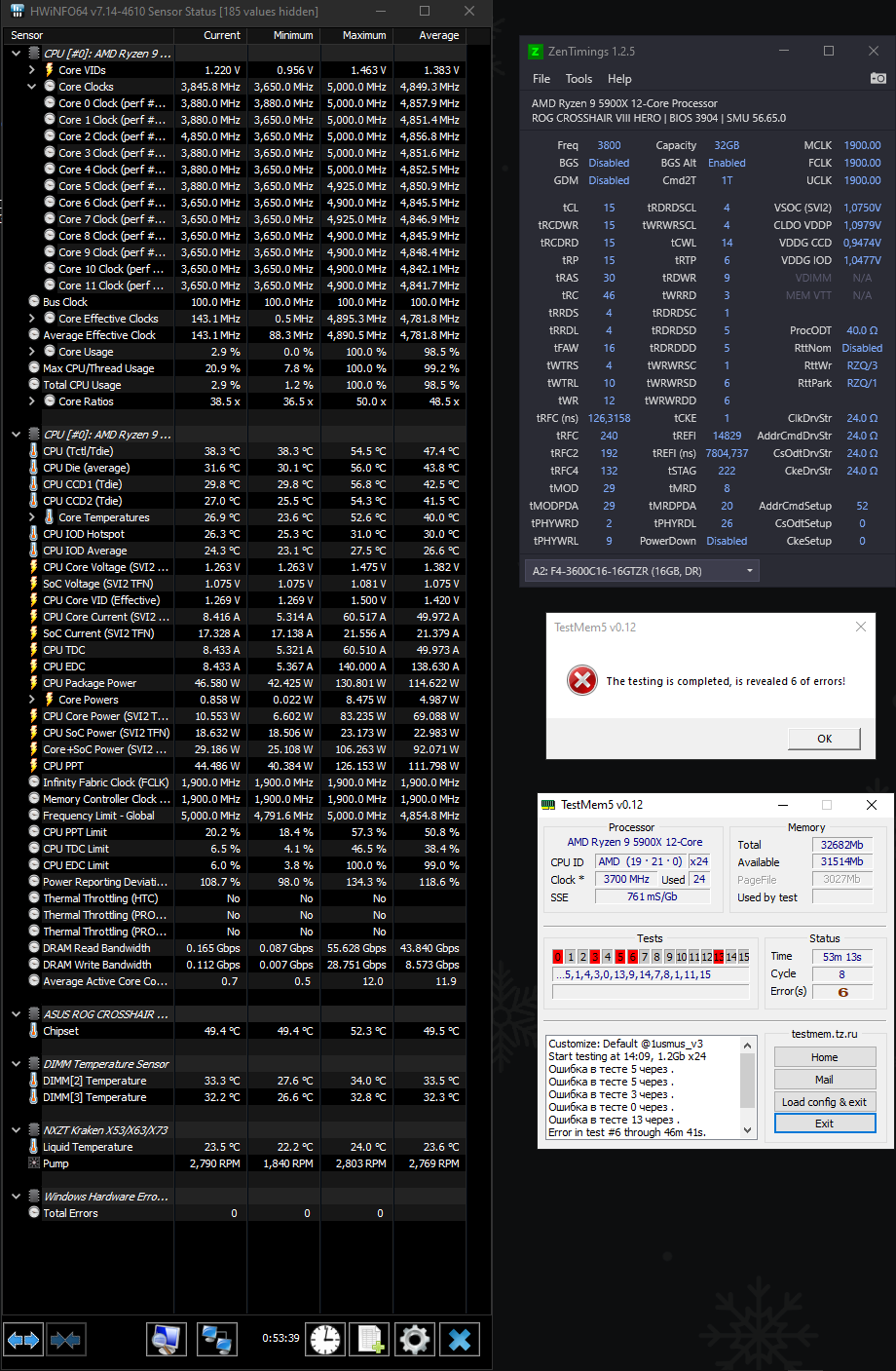Click the Exit button in TestMem5
The height and width of the screenshot is (1371, 896).
click(x=824, y=1123)
